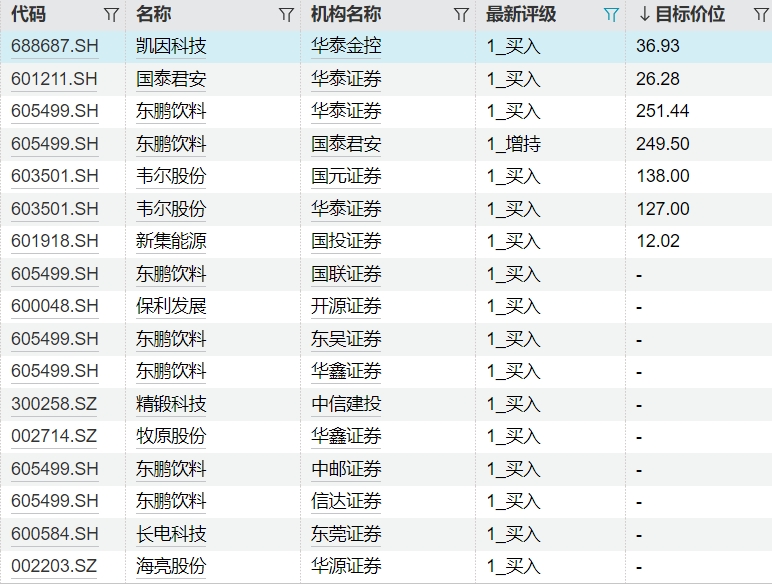Open stock code link 002203.SZ
The height and width of the screenshot is (585, 772).
pos(54,566)
